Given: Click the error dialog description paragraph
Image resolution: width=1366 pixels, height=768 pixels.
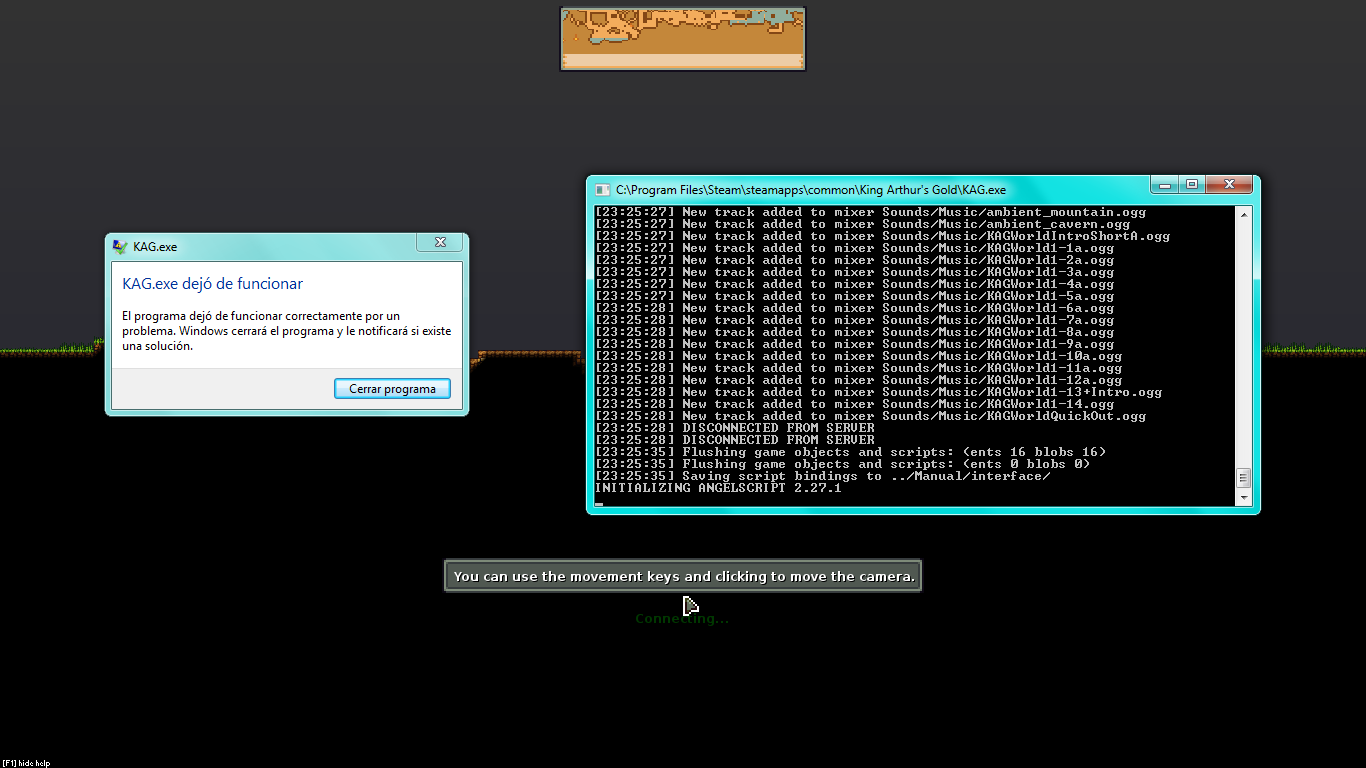Looking at the screenshot, I should (x=286, y=331).
